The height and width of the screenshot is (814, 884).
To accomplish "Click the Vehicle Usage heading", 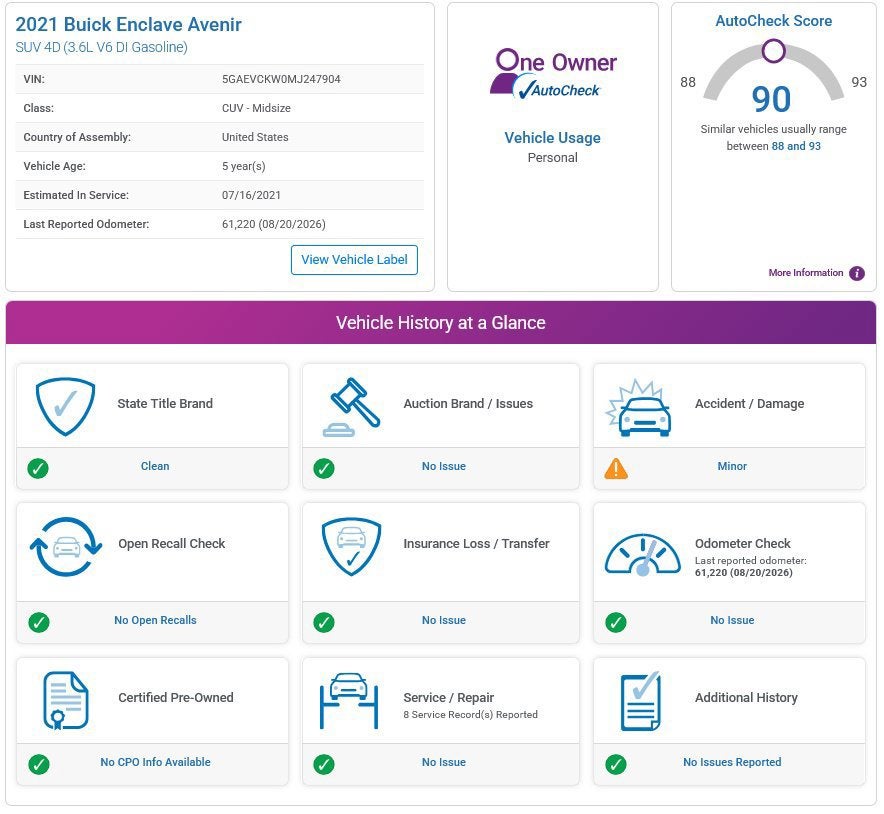I will pos(552,138).
